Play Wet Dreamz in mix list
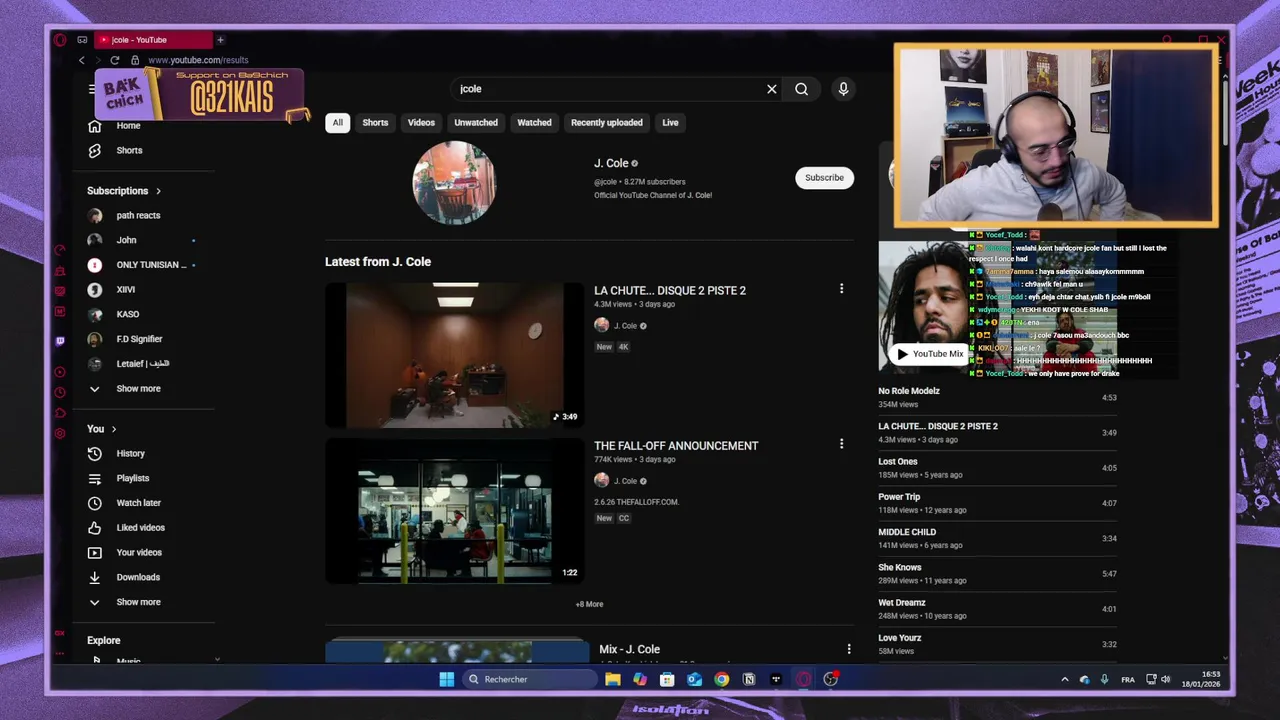 click(x=997, y=609)
